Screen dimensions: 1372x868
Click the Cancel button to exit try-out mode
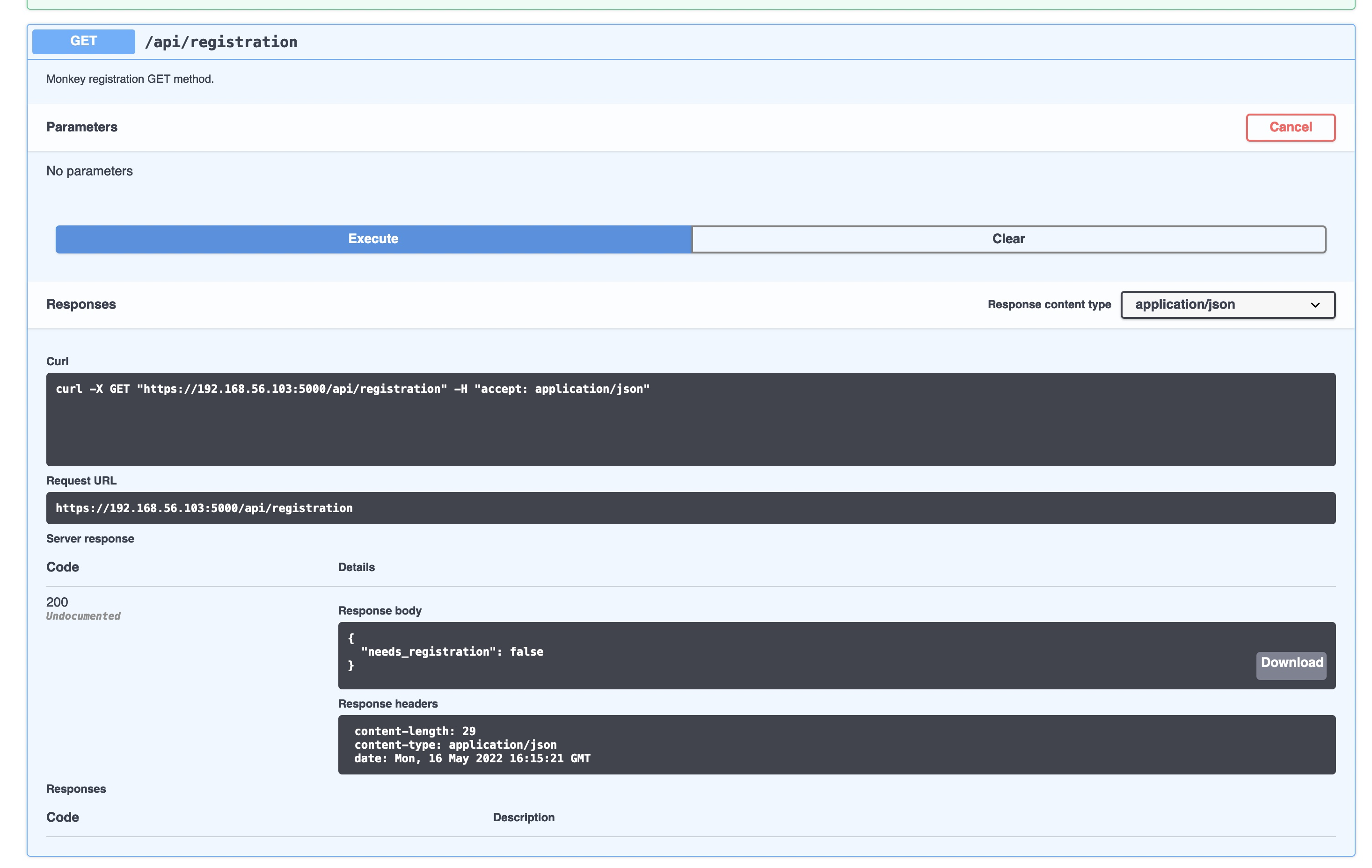[1290, 127]
